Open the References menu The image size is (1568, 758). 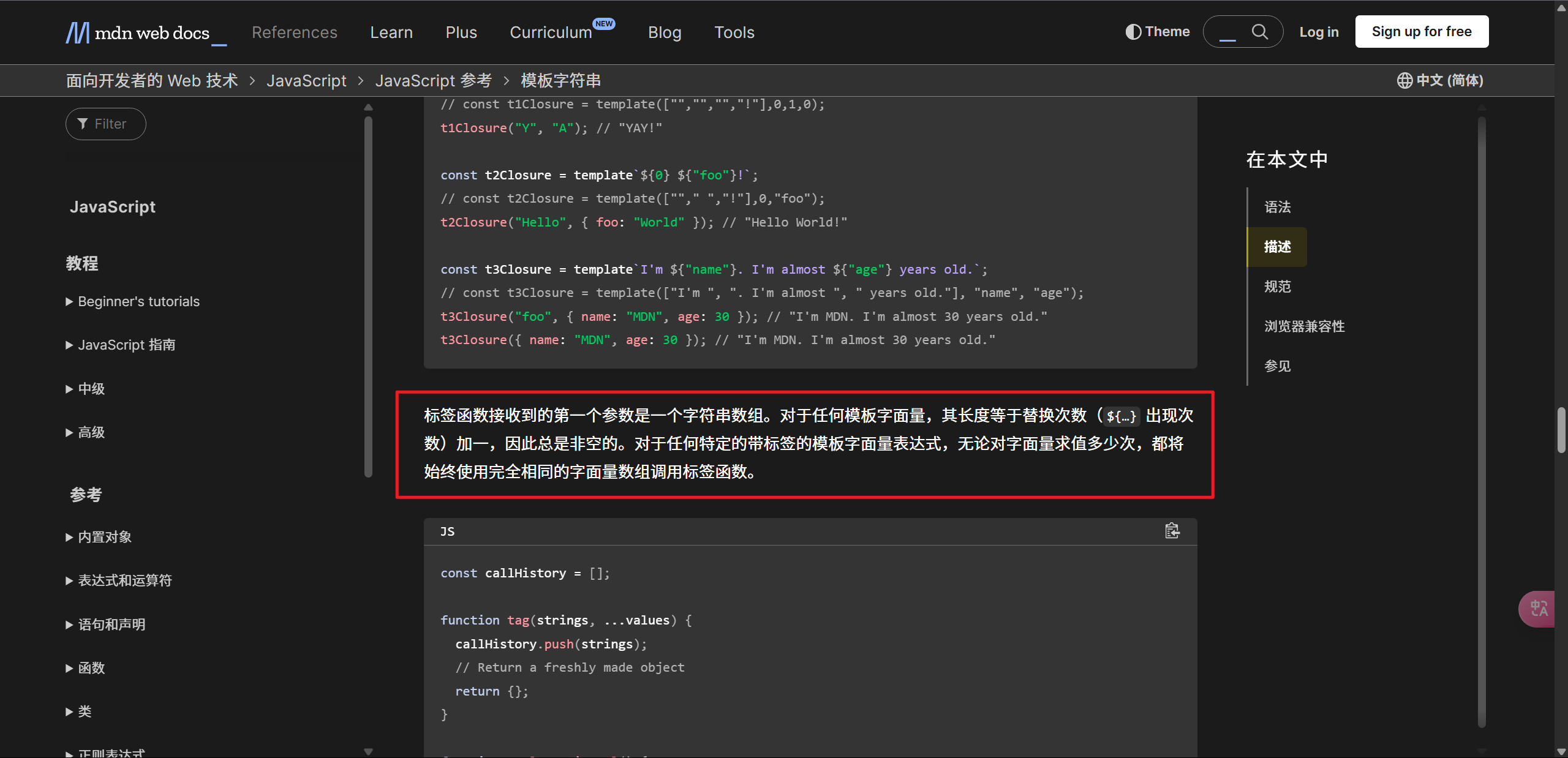295,32
